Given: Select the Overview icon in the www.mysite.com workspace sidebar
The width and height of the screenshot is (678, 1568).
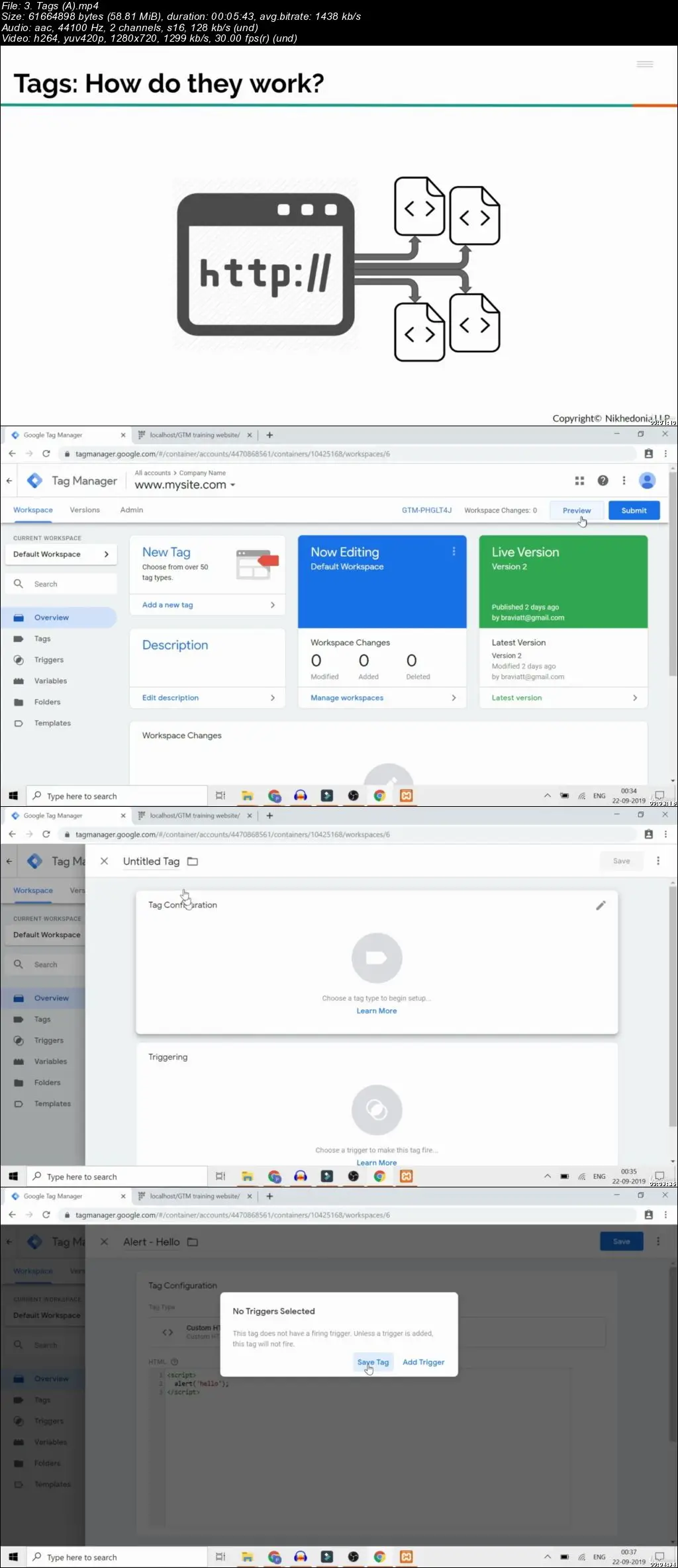Looking at the screenshot, I should tap(19, 618).
